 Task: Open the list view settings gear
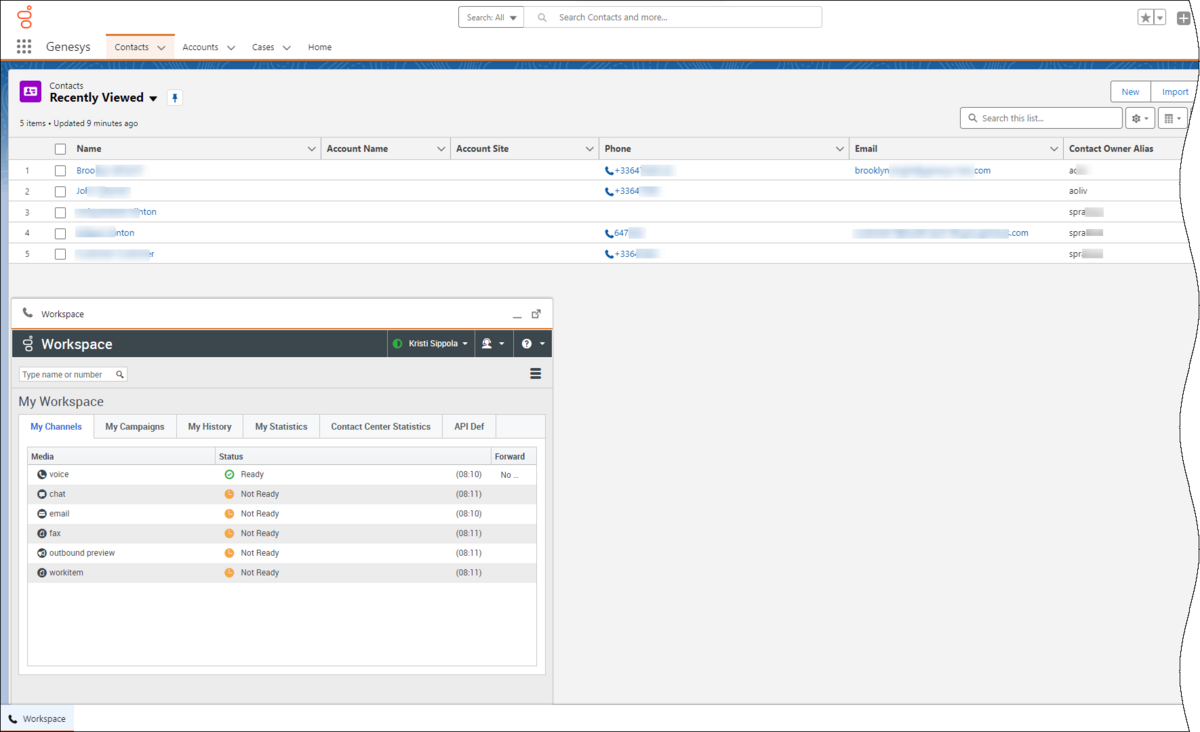(x=1140, y=118)
